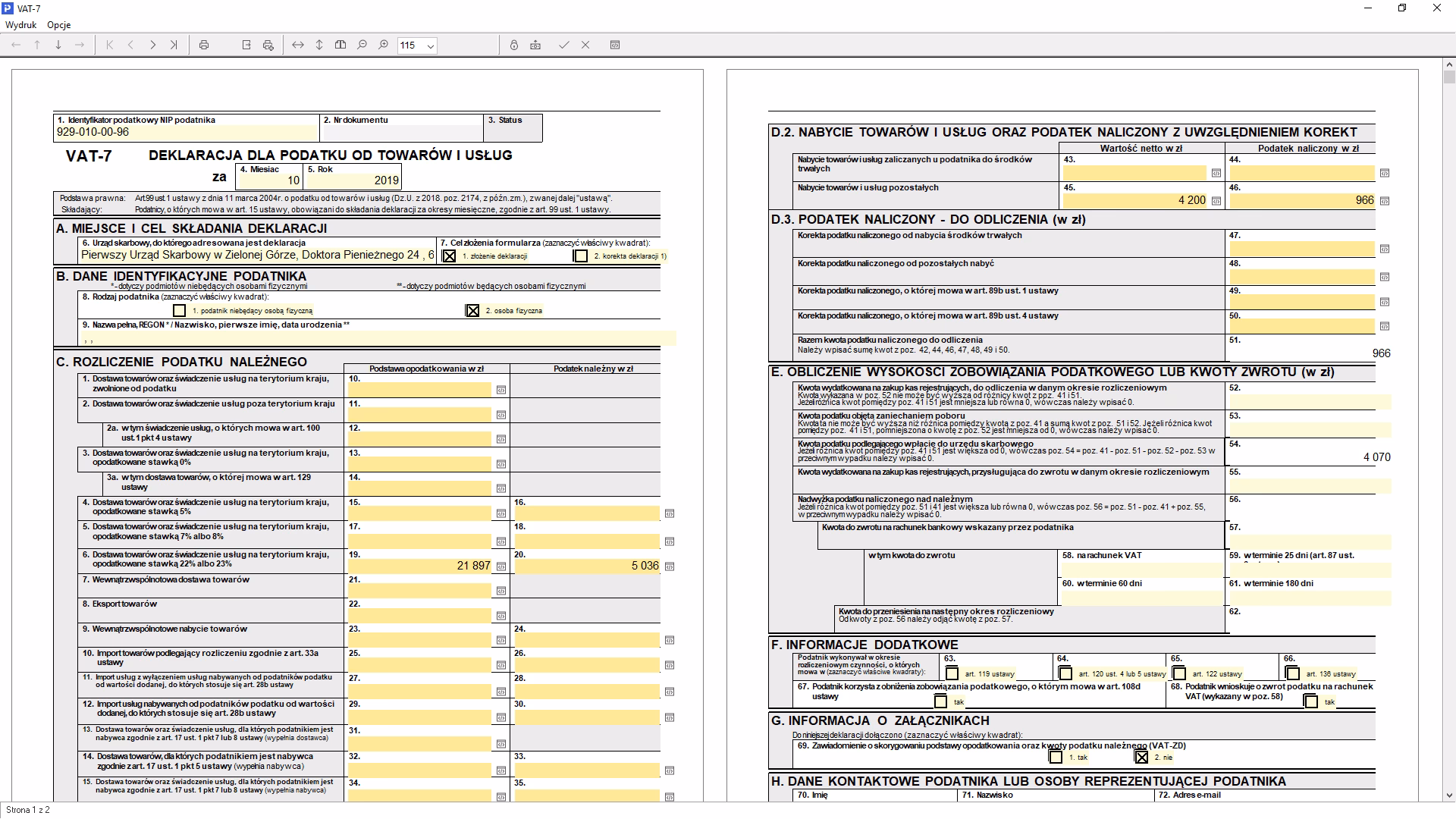Open the zoom level 115 dropdown
The height and width of the screenshot is (819, 1456).
(x=431, y=46)
